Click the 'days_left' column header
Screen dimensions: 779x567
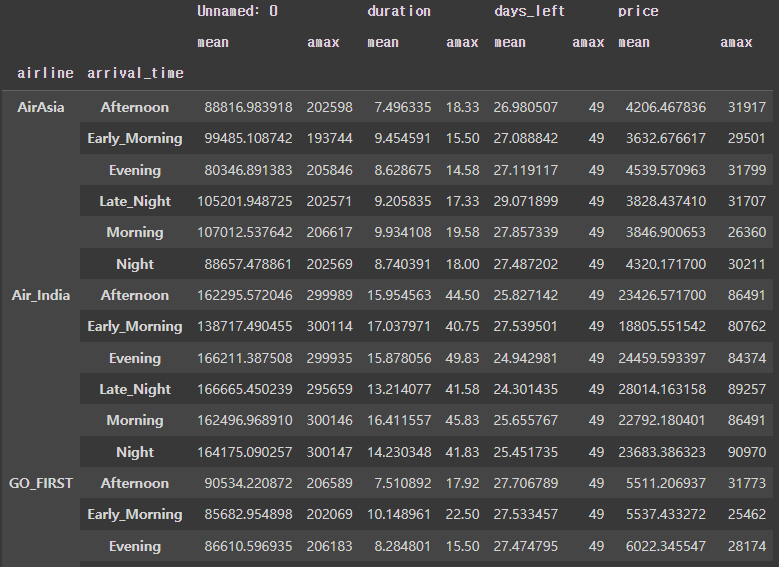click(x=530, y=11)
